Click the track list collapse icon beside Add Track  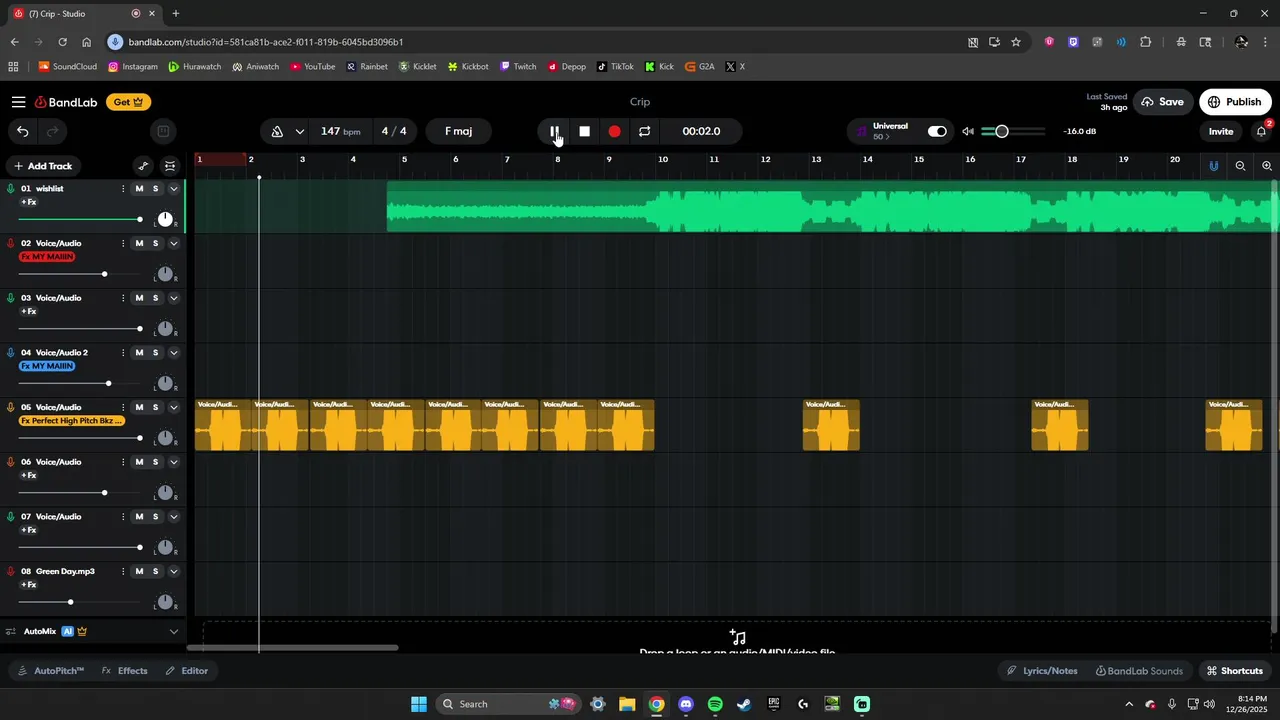pos(170,166)
